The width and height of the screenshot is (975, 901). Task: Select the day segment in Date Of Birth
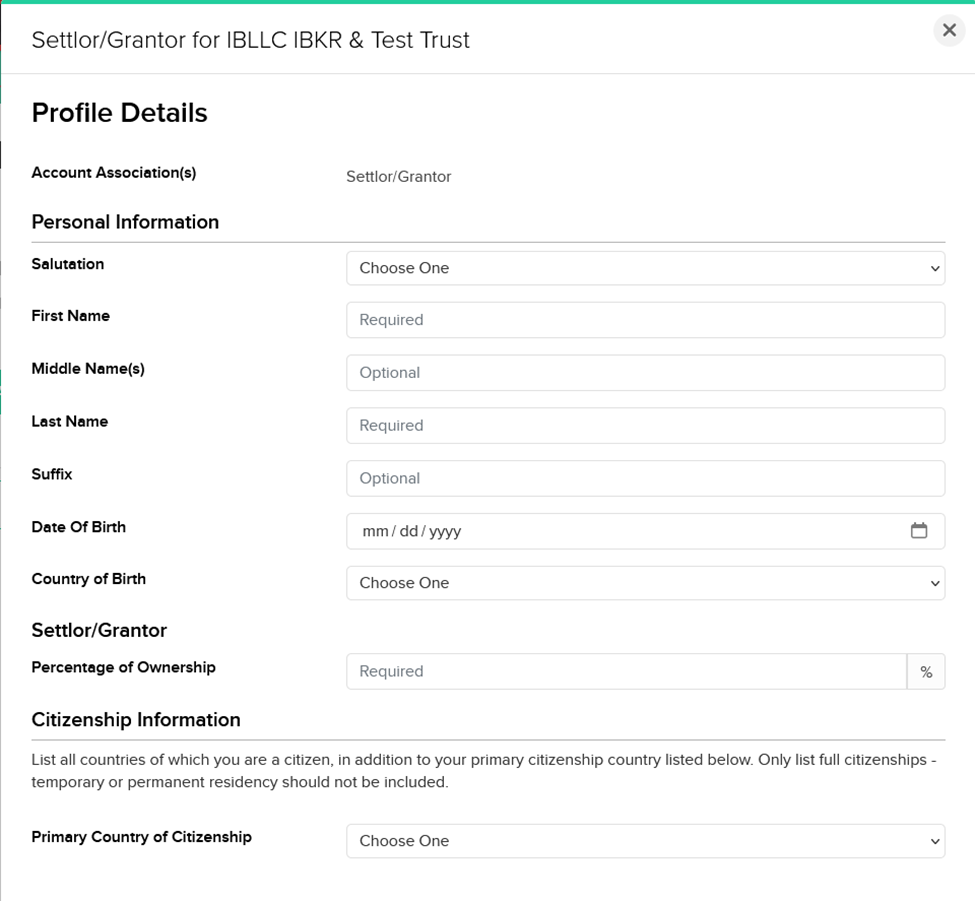coord(409,532)
